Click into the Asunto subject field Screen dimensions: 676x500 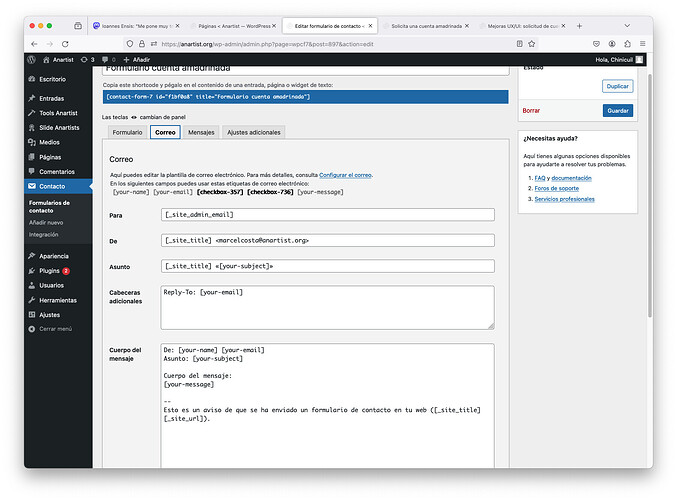tap(328, 266)
